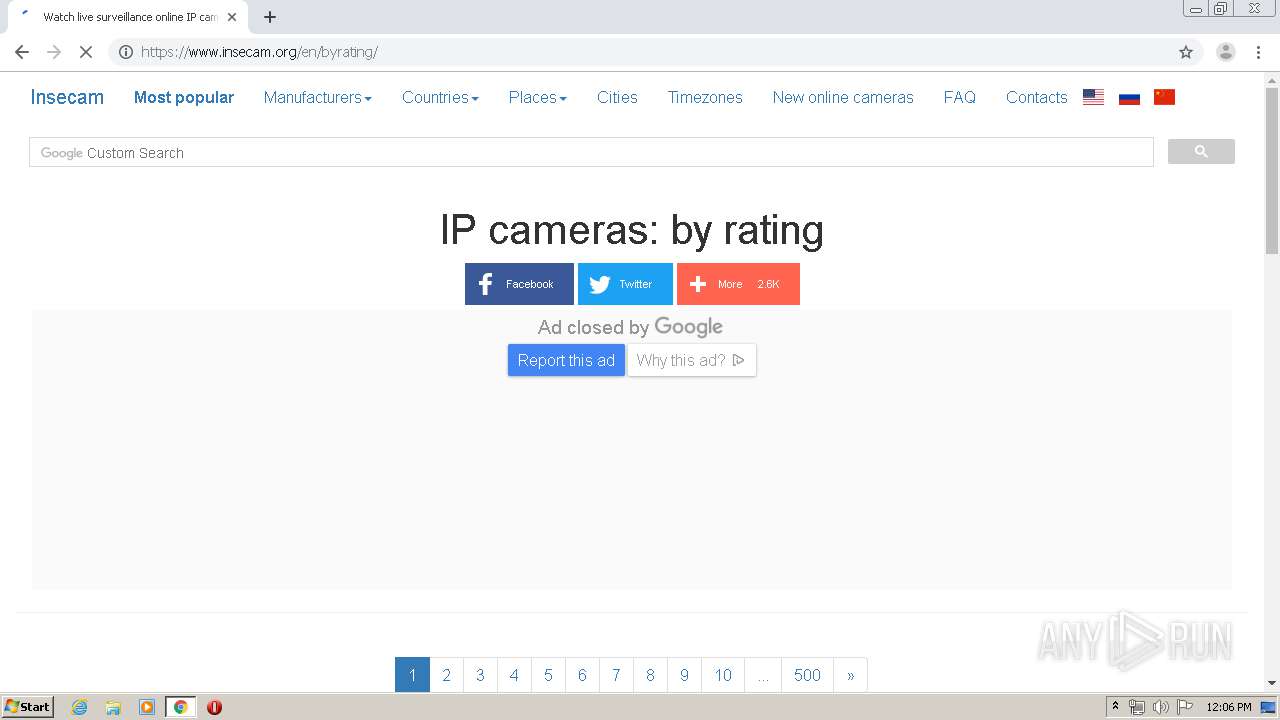The height and width of the screenshot is (720, 1280).
Task: Open volume control in system tray
Action: pyautogui.click(x=1160, y=707)
